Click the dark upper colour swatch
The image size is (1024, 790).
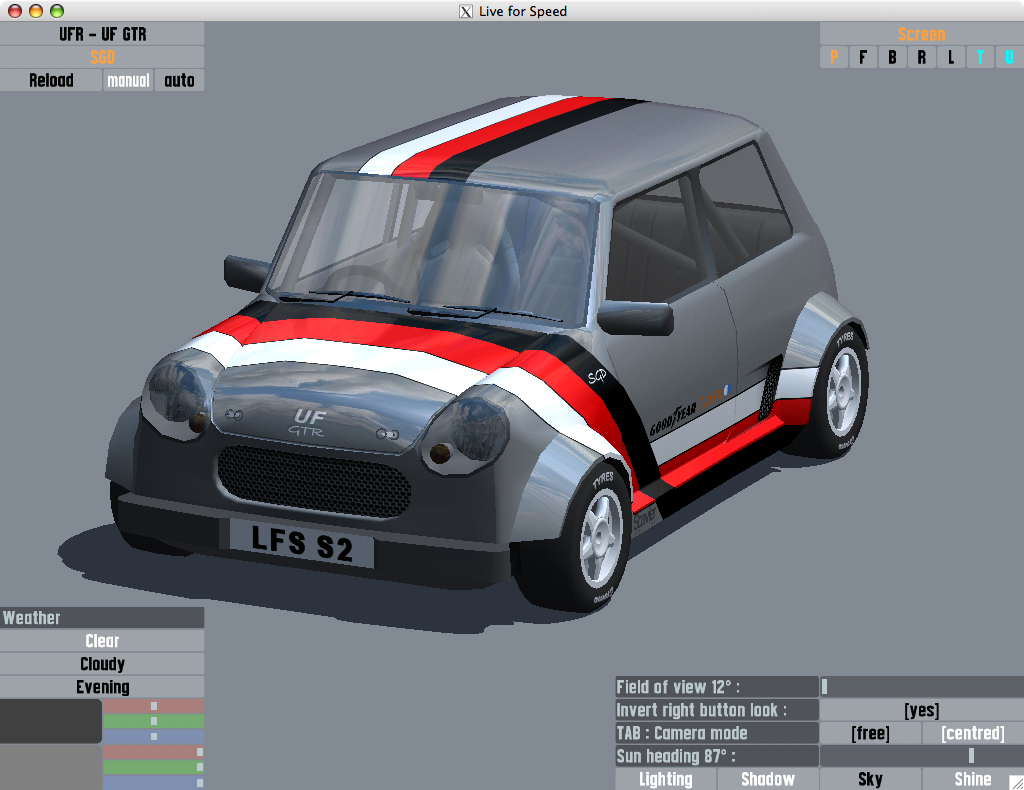pyautogui.click(x=50, y=721)
